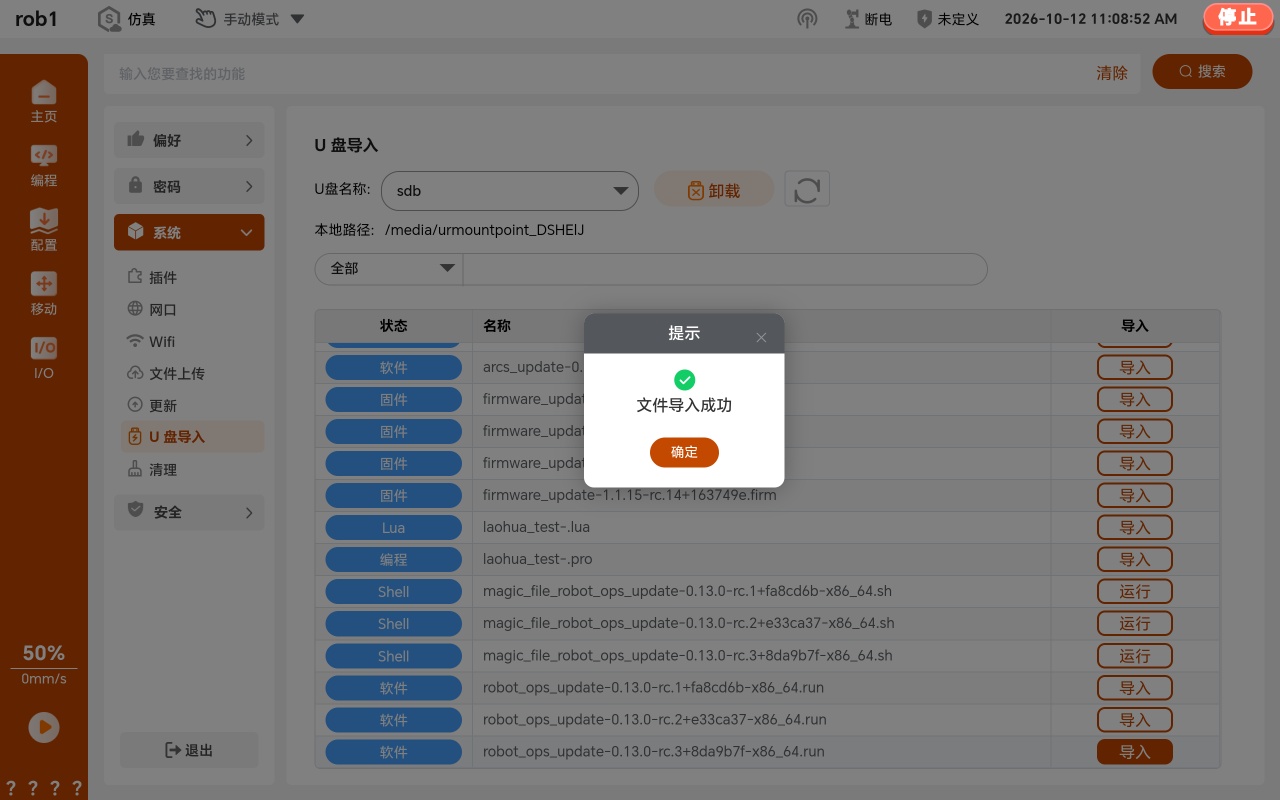The image size is (1280, 800).
Task: Click the wireless signal status icon
Action: (x=807, y=19)
